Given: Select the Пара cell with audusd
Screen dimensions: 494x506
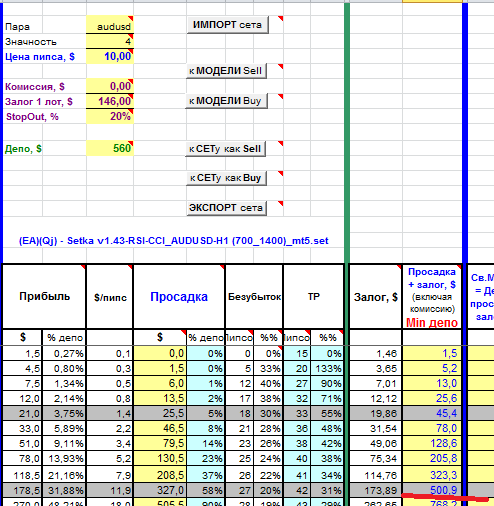Looking at the screenshot, I should pyautogui.click(x=110, y=26).
